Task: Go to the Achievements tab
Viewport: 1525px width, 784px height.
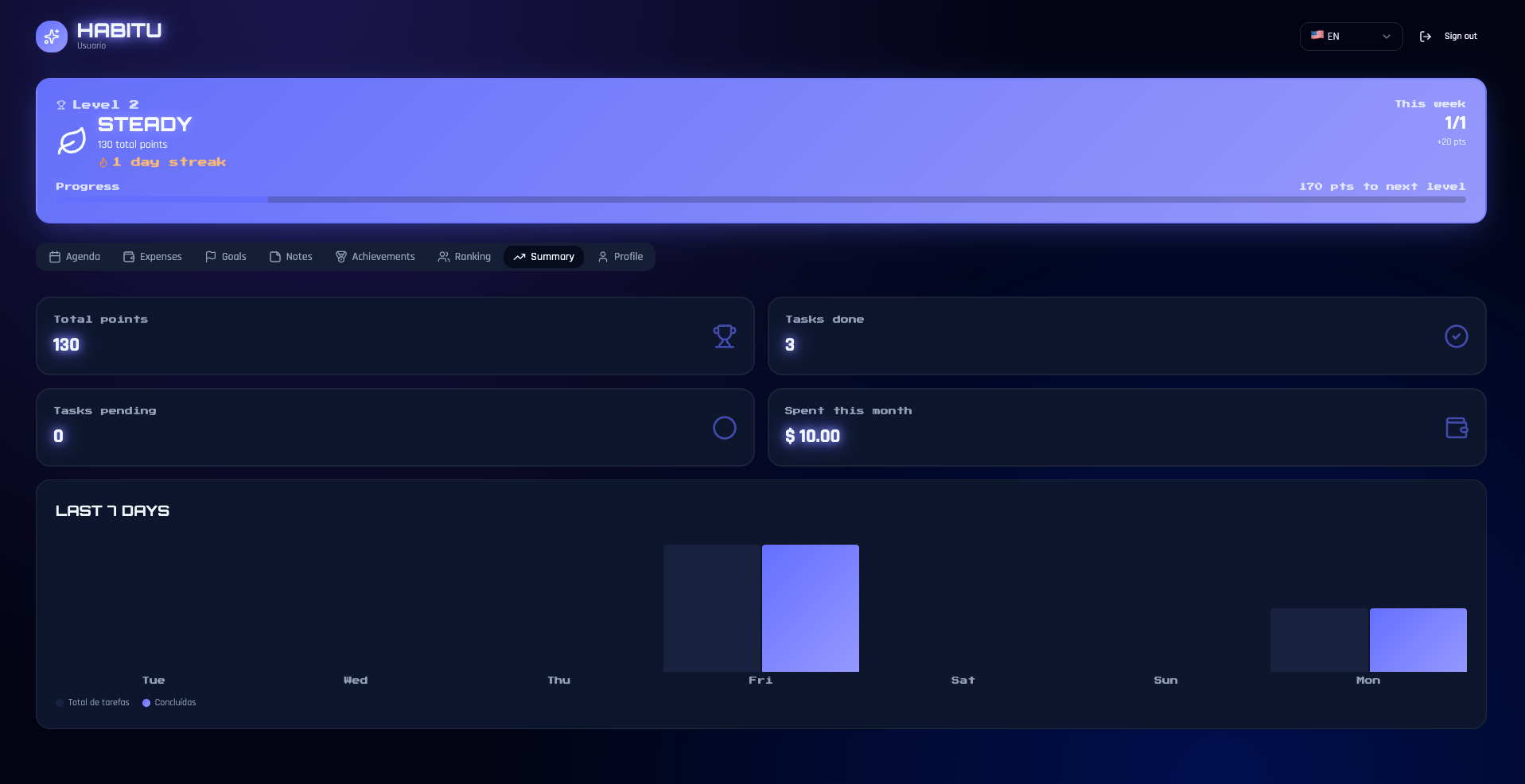Action: pyautogui.click(x=375, y=257)
